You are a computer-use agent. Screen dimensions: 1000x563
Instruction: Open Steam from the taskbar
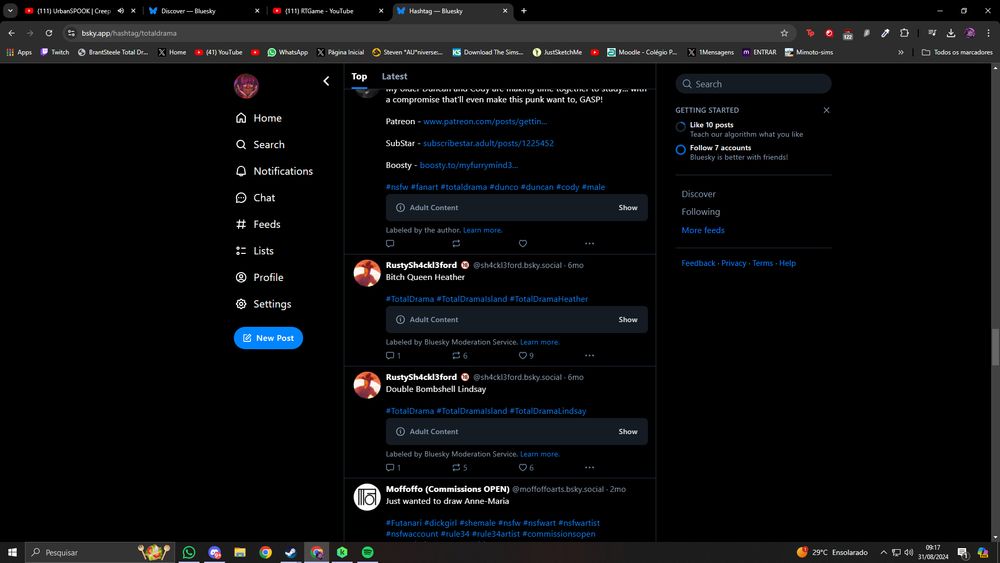(x=291, y=552)
